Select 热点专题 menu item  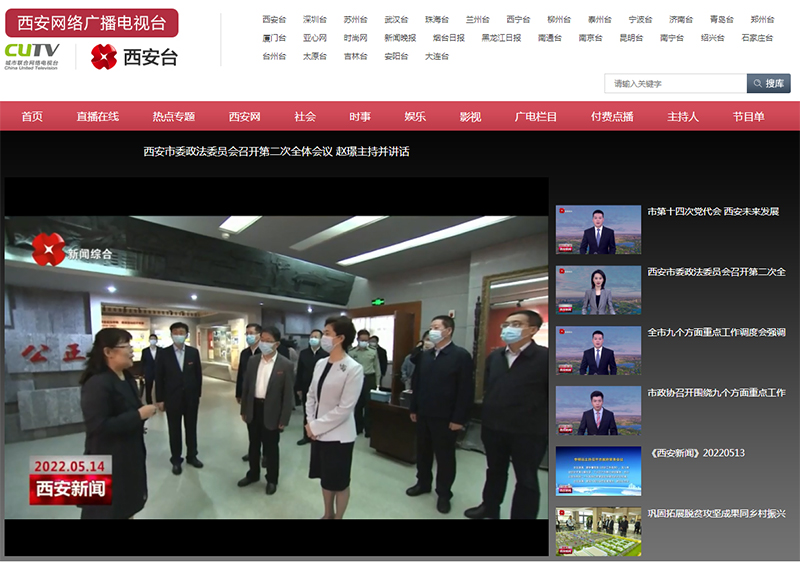(x=174, y=117)
